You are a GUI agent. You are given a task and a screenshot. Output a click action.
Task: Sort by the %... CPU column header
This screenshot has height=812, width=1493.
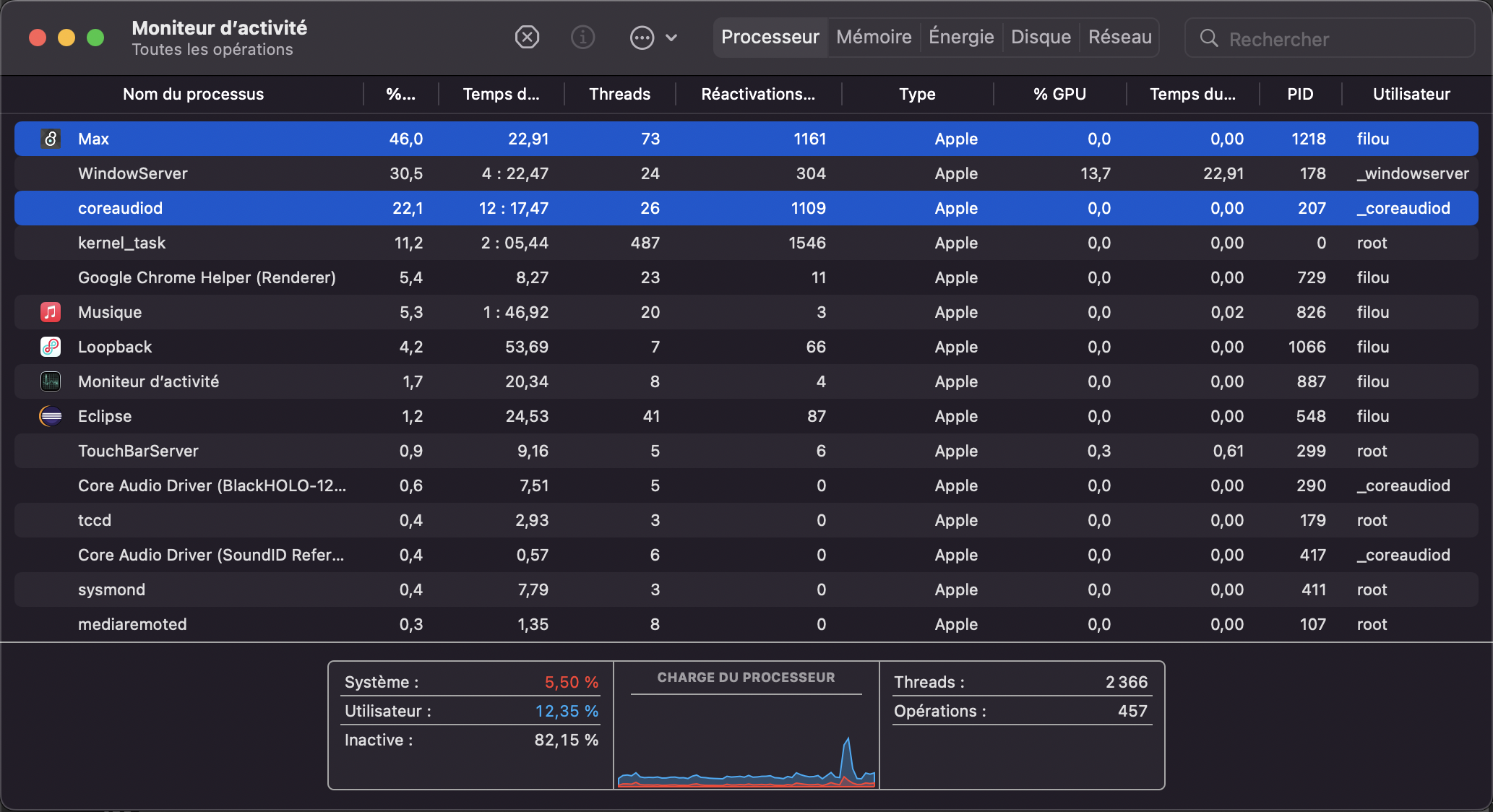[x=400, y=94]
